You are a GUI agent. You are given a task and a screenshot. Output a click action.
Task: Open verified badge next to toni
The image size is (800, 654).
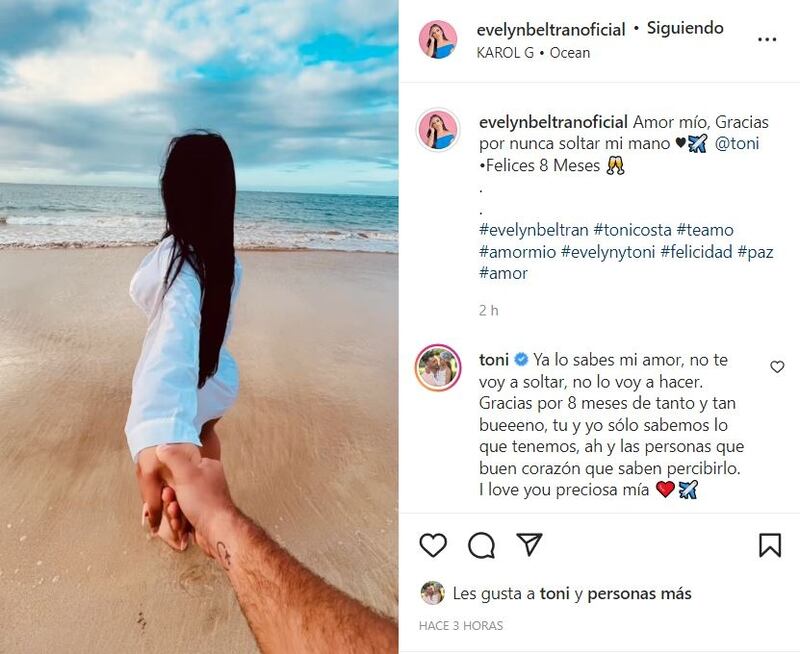tap(521, 360)
